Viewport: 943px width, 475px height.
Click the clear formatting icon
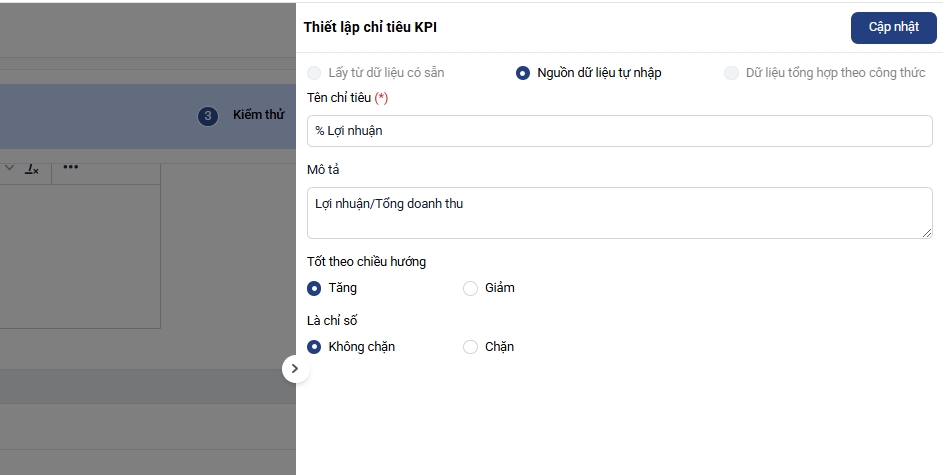click(32, 168)
